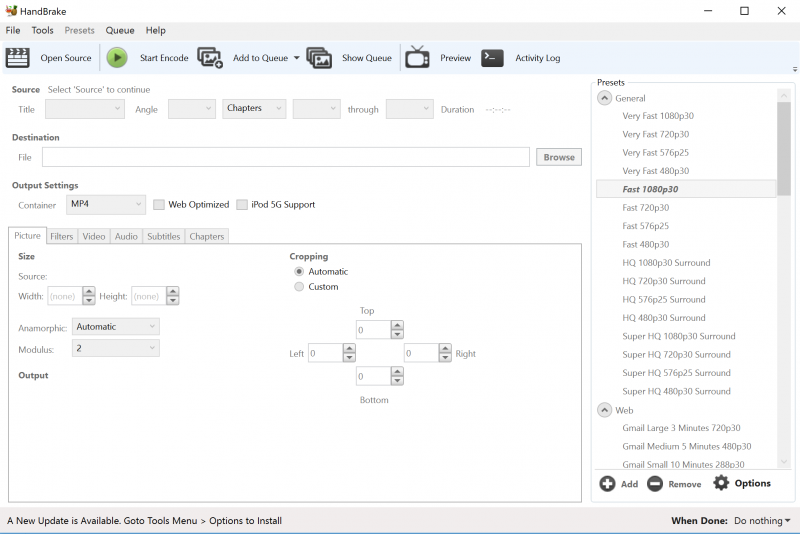
Task: Click the green Start Encode play icon
Action: coord(117,58)
